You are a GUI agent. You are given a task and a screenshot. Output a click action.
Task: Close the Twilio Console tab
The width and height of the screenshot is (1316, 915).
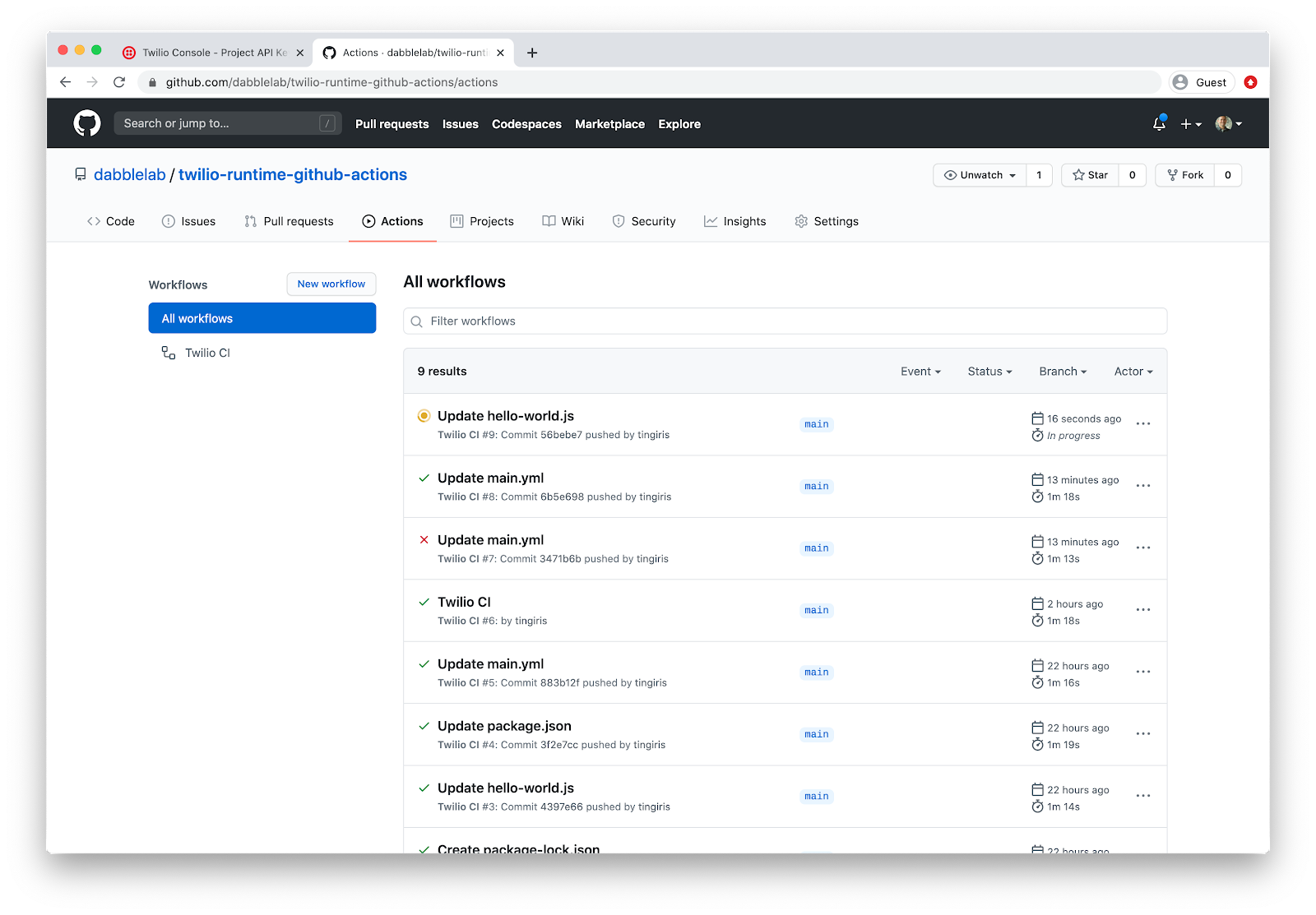pos(299,53)
